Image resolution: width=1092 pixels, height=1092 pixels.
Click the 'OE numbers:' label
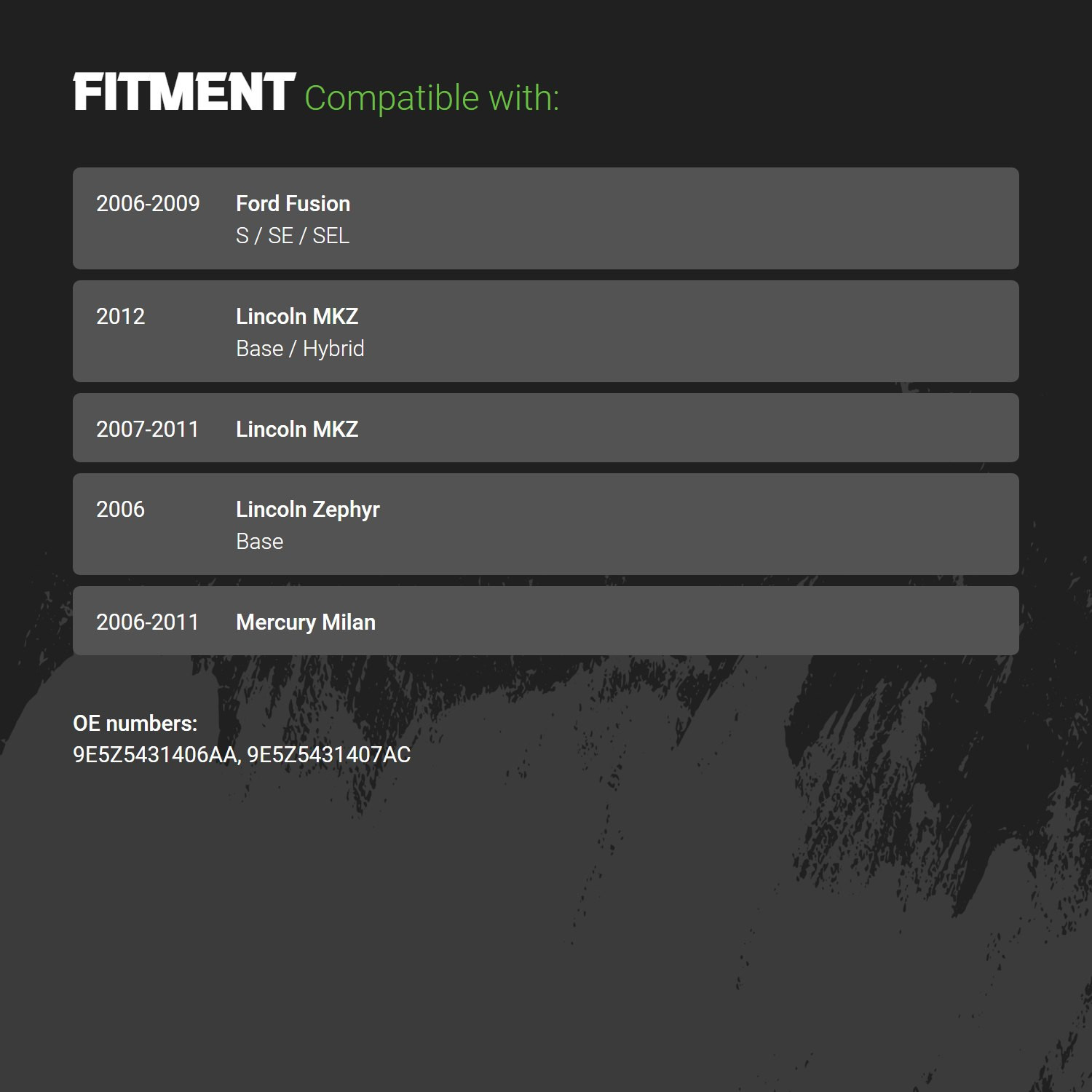point(135,724)
